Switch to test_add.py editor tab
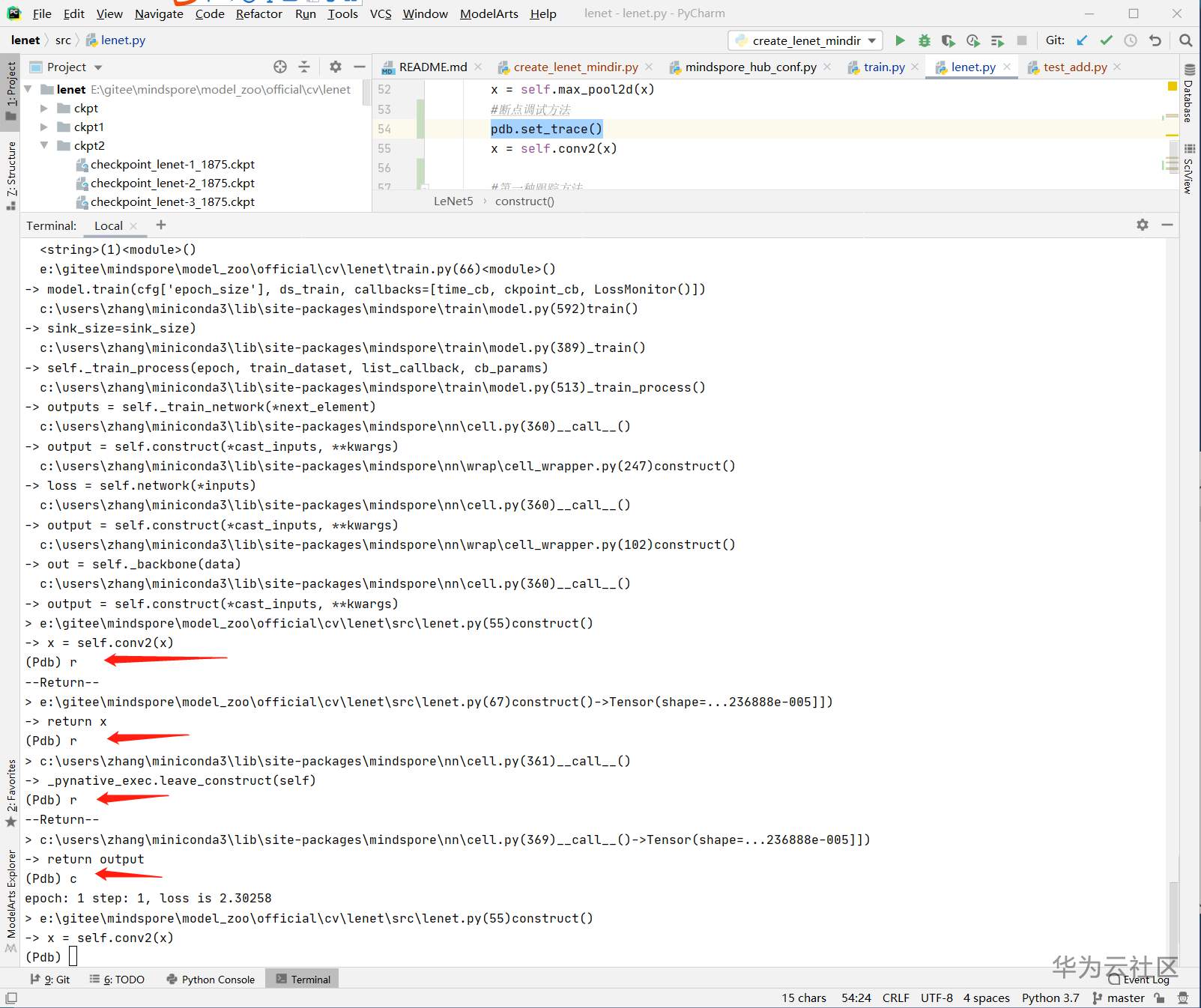Image resolution: width=1201 pixels, height=1008 pixels. point(1074,67)
